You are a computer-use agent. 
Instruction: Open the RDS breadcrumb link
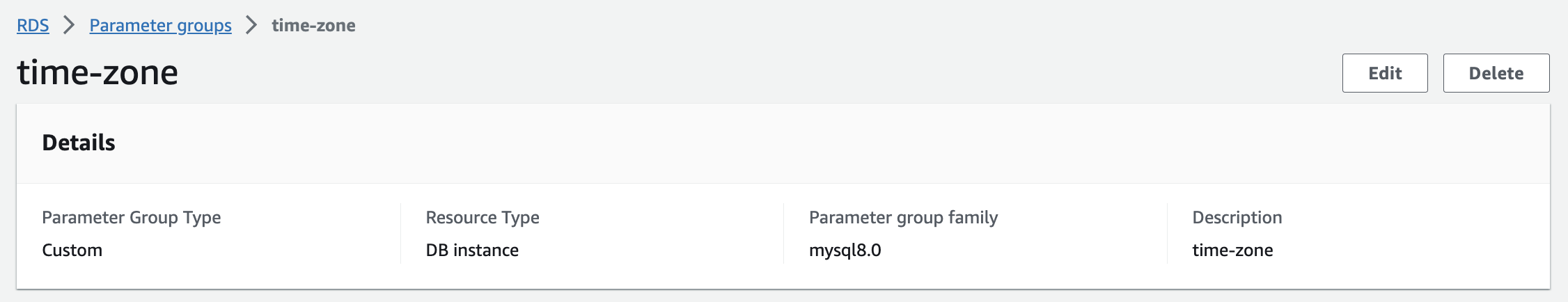33,26
